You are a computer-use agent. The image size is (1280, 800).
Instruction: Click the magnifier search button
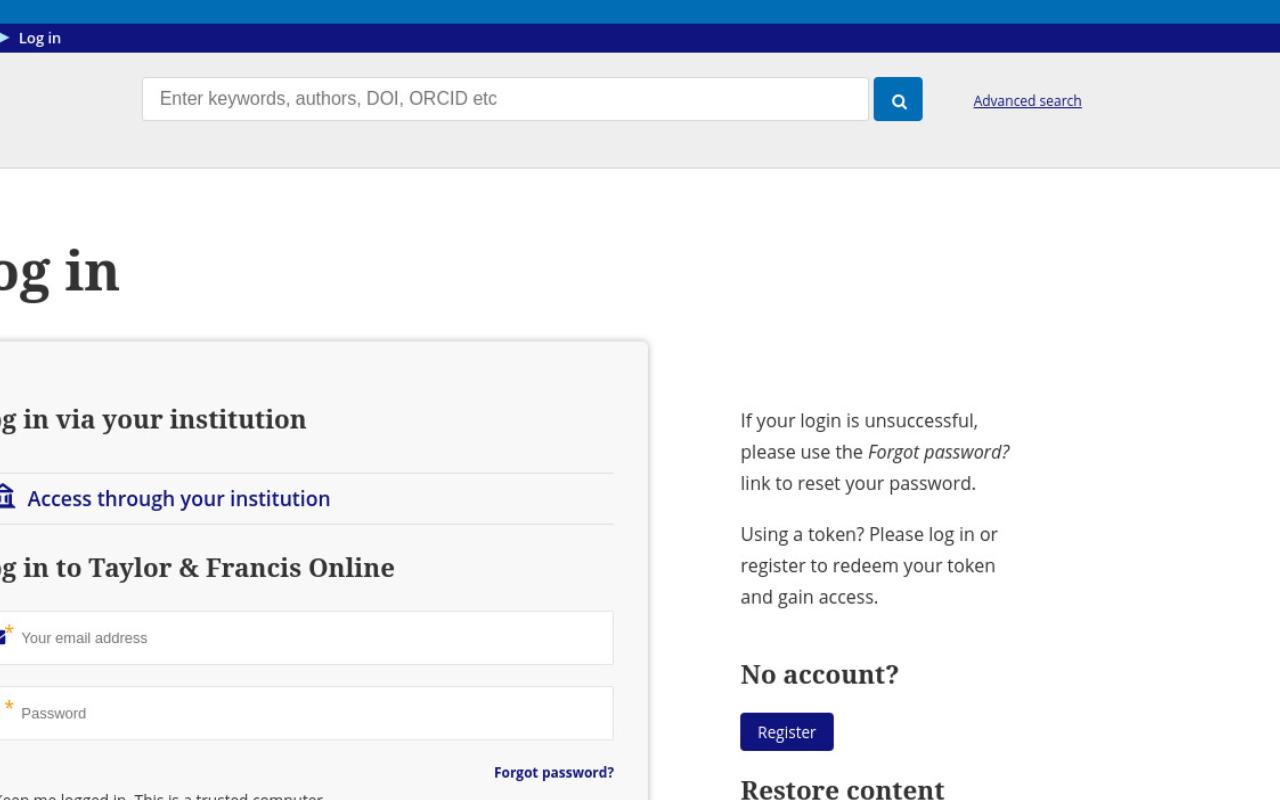(898, 99)
